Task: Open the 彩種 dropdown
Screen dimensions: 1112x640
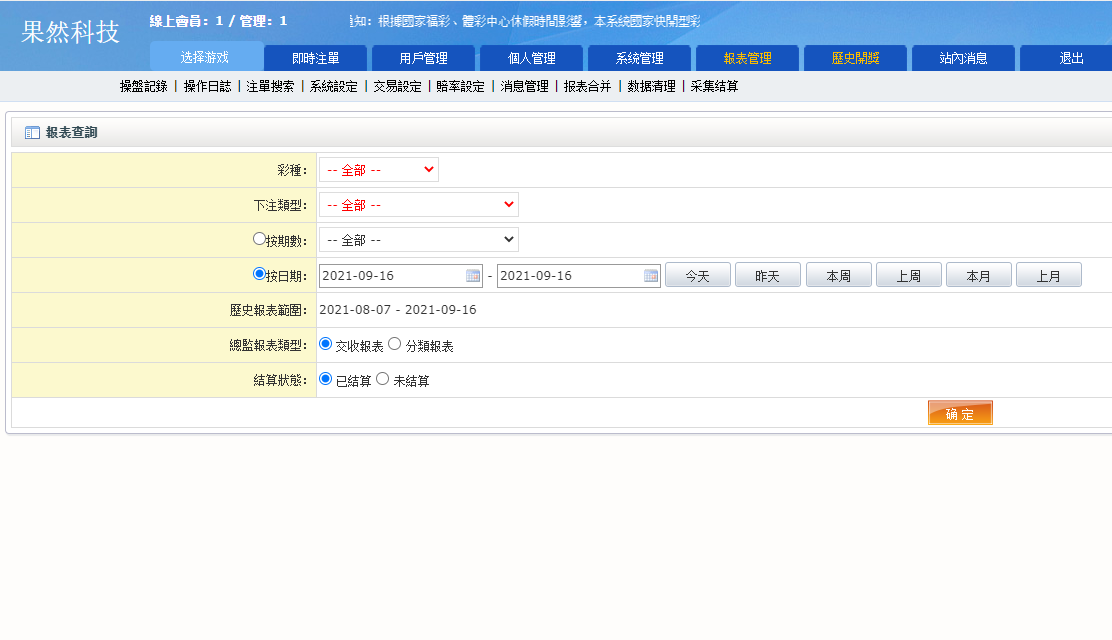Action: [378, 169]
